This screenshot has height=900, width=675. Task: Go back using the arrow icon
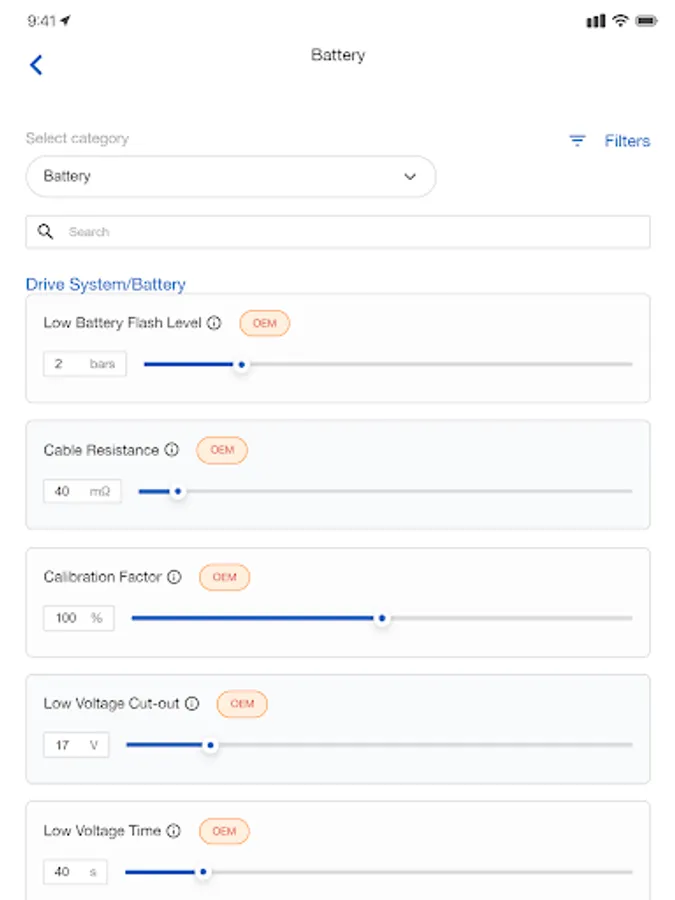click(x=36, y=65)
